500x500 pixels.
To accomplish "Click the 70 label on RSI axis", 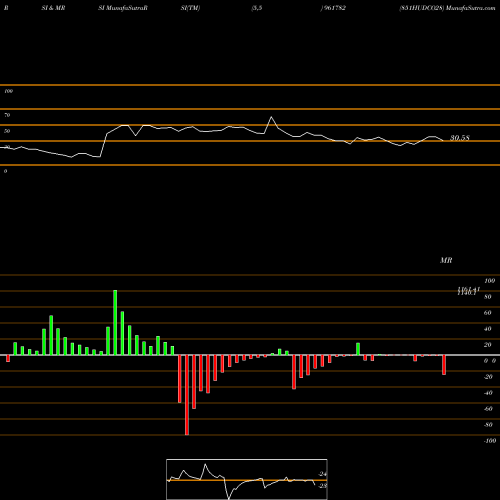I will 7,115.
